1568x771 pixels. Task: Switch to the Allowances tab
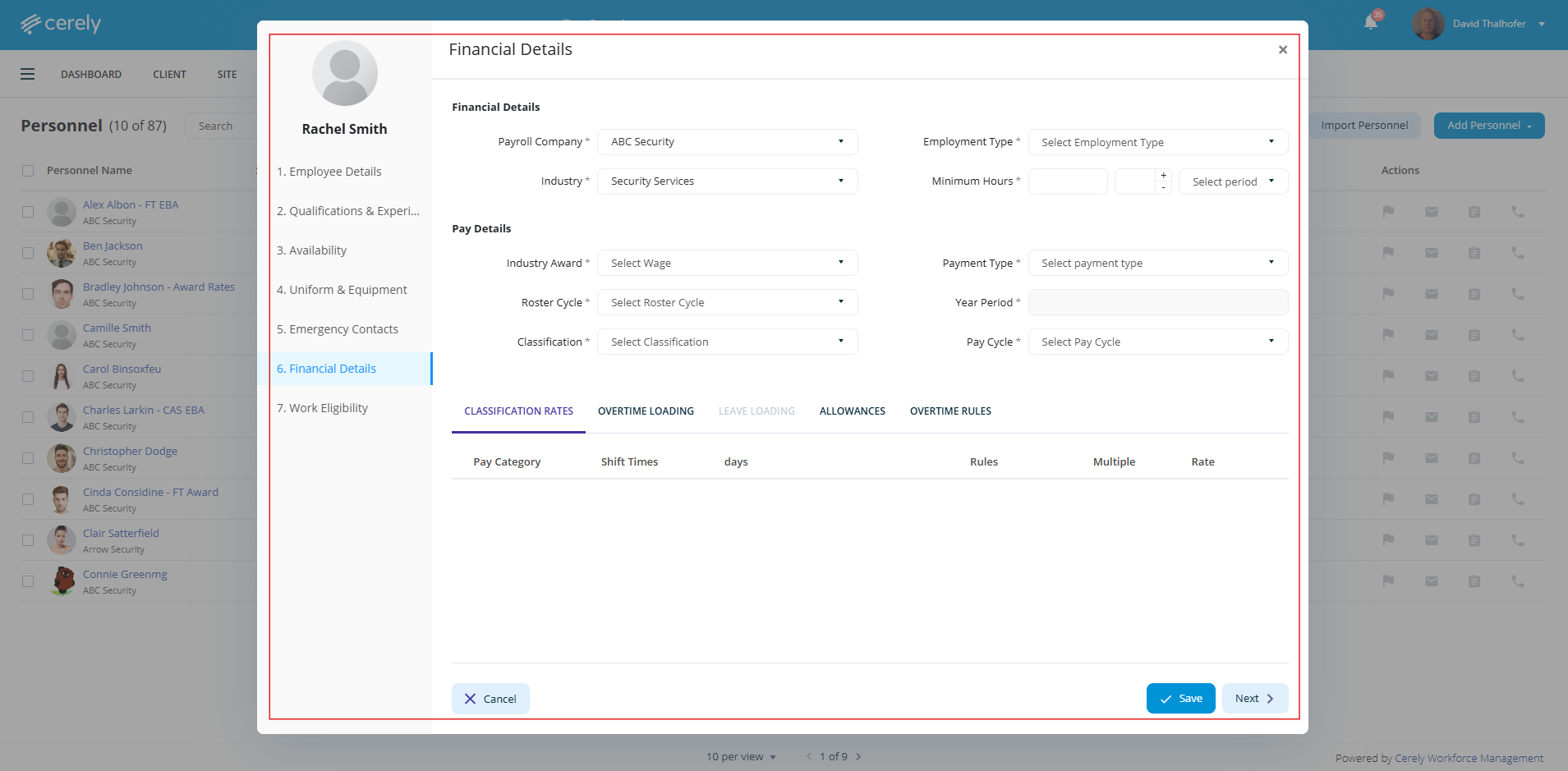(x=852, y=411)
